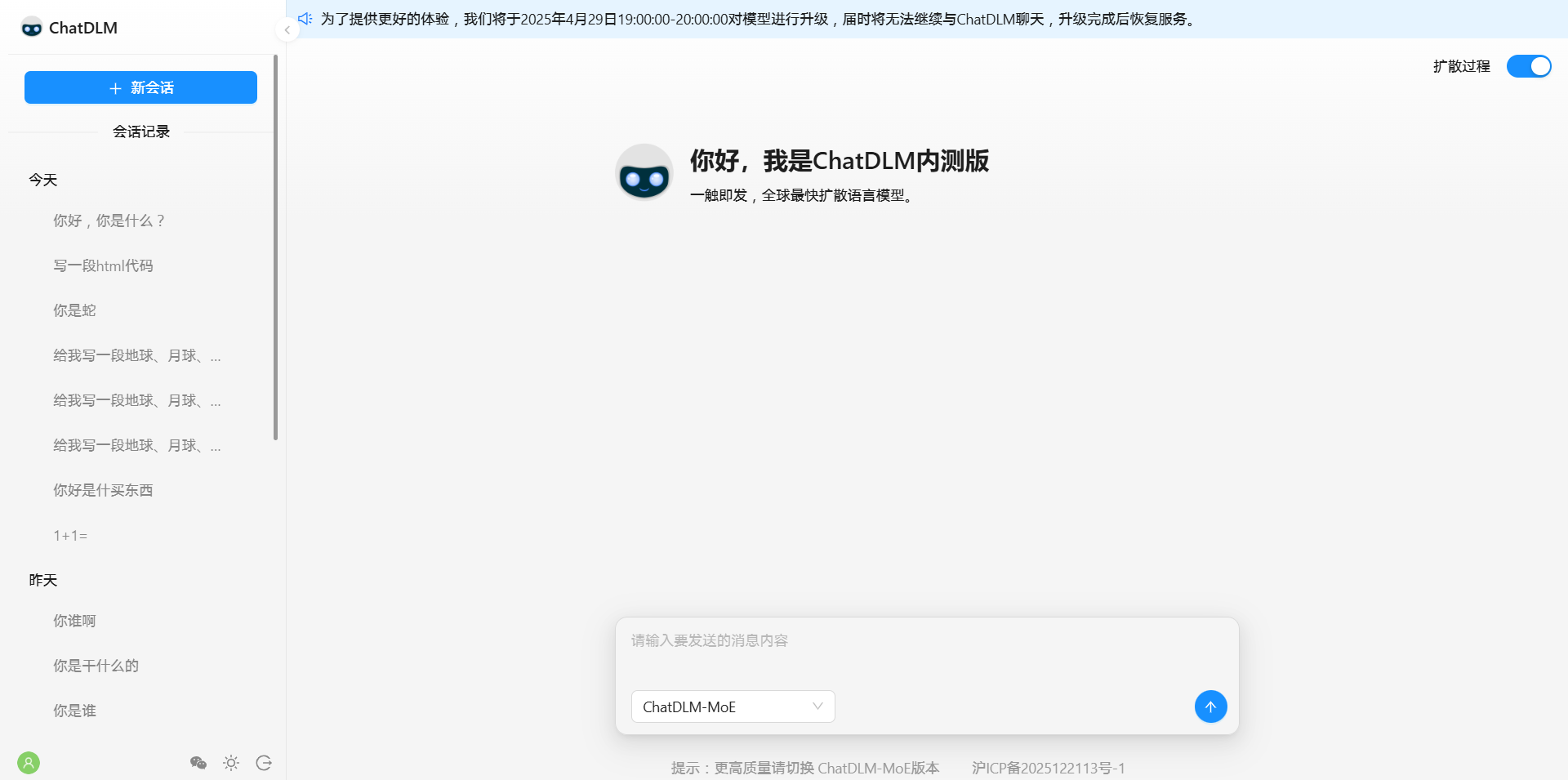Start a new chat with 新会话 button
1568x780 pixels.
click(x=140, y=87)
